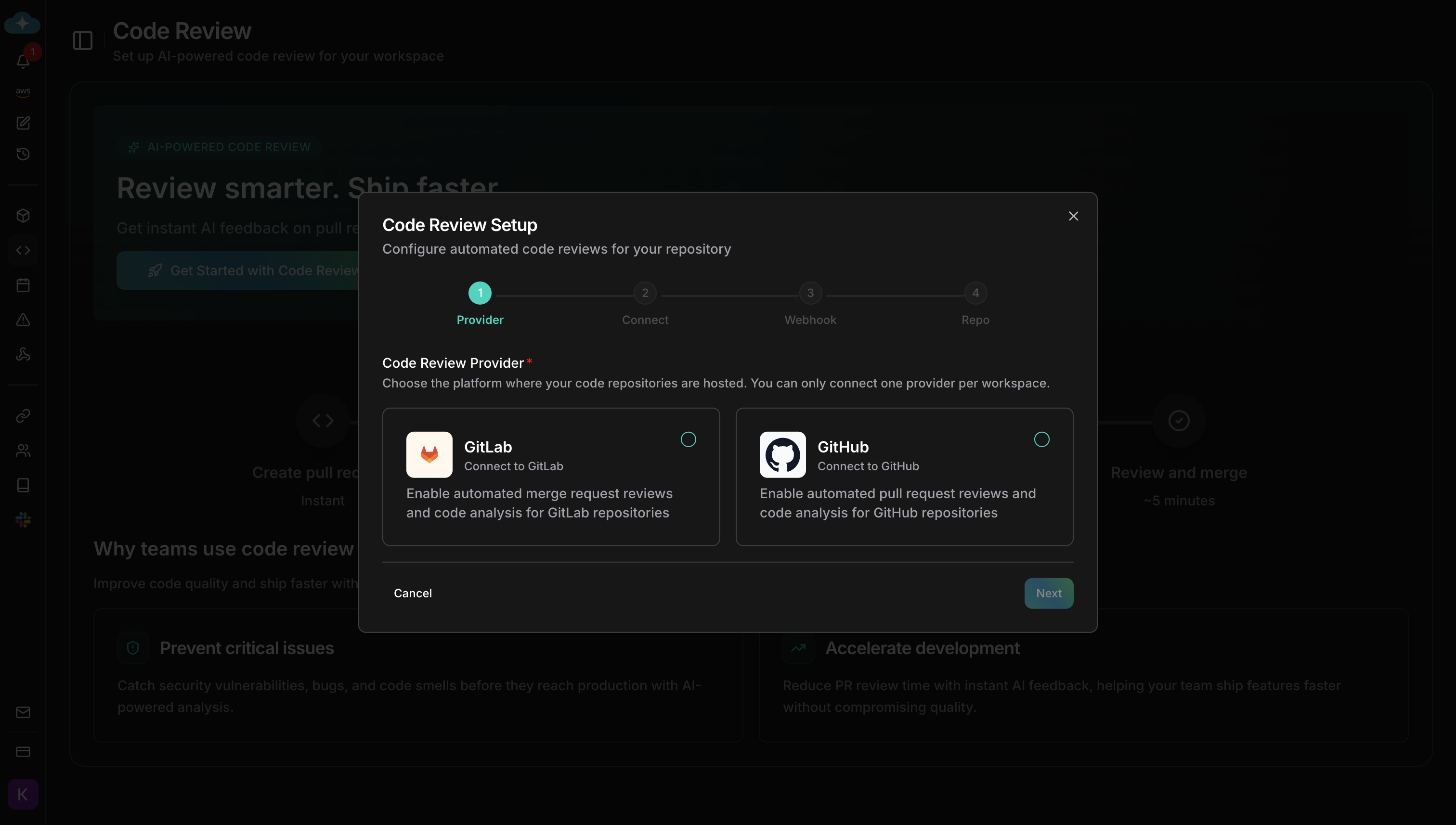Click the warning triangle sidebar icon
The height and width of the screenshot is (825, 1456).
pos(23,320)
